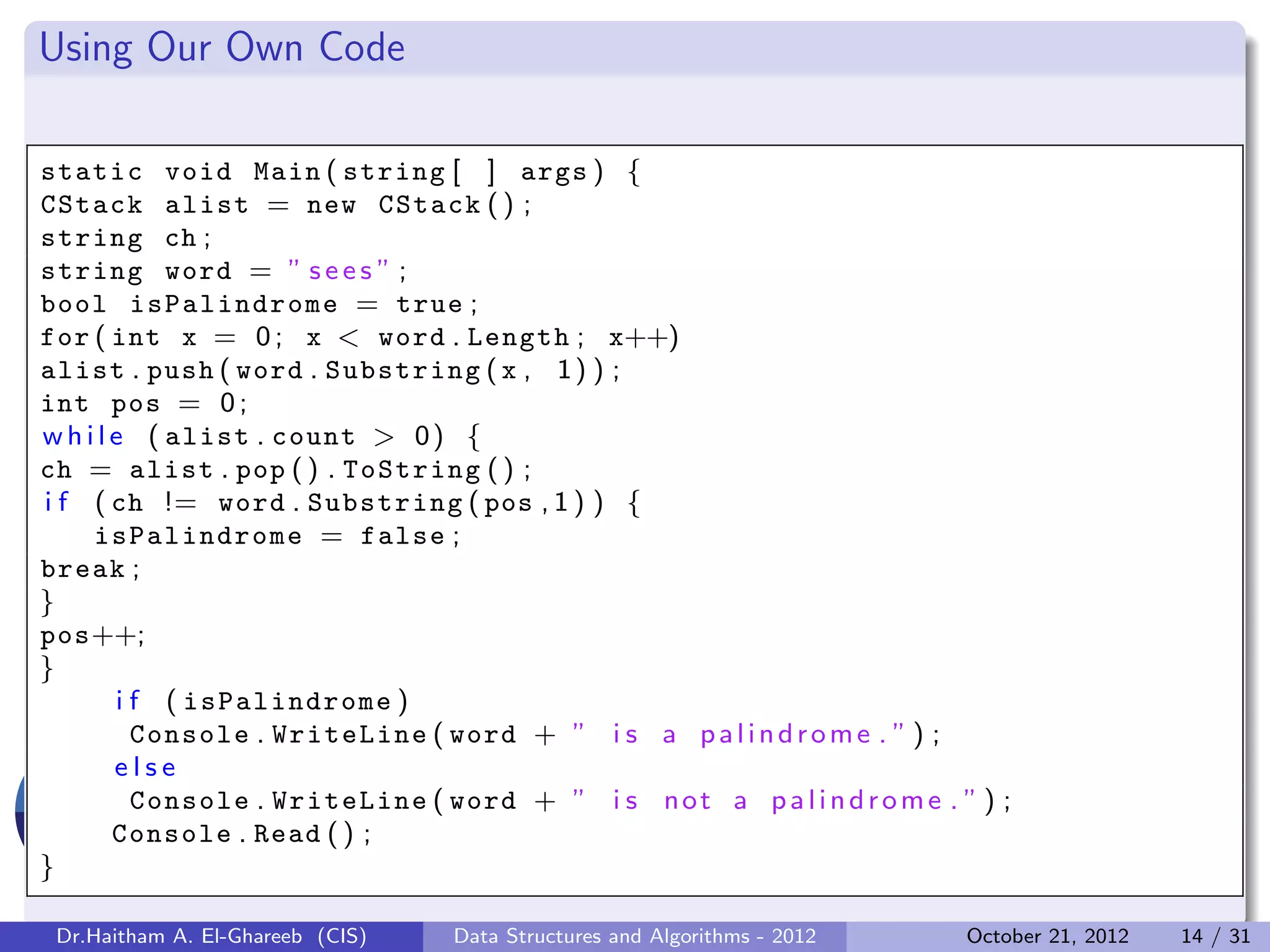Click the line 'string ch;'
Viewport: 1270px width, 952px height.
click(127, 239)
